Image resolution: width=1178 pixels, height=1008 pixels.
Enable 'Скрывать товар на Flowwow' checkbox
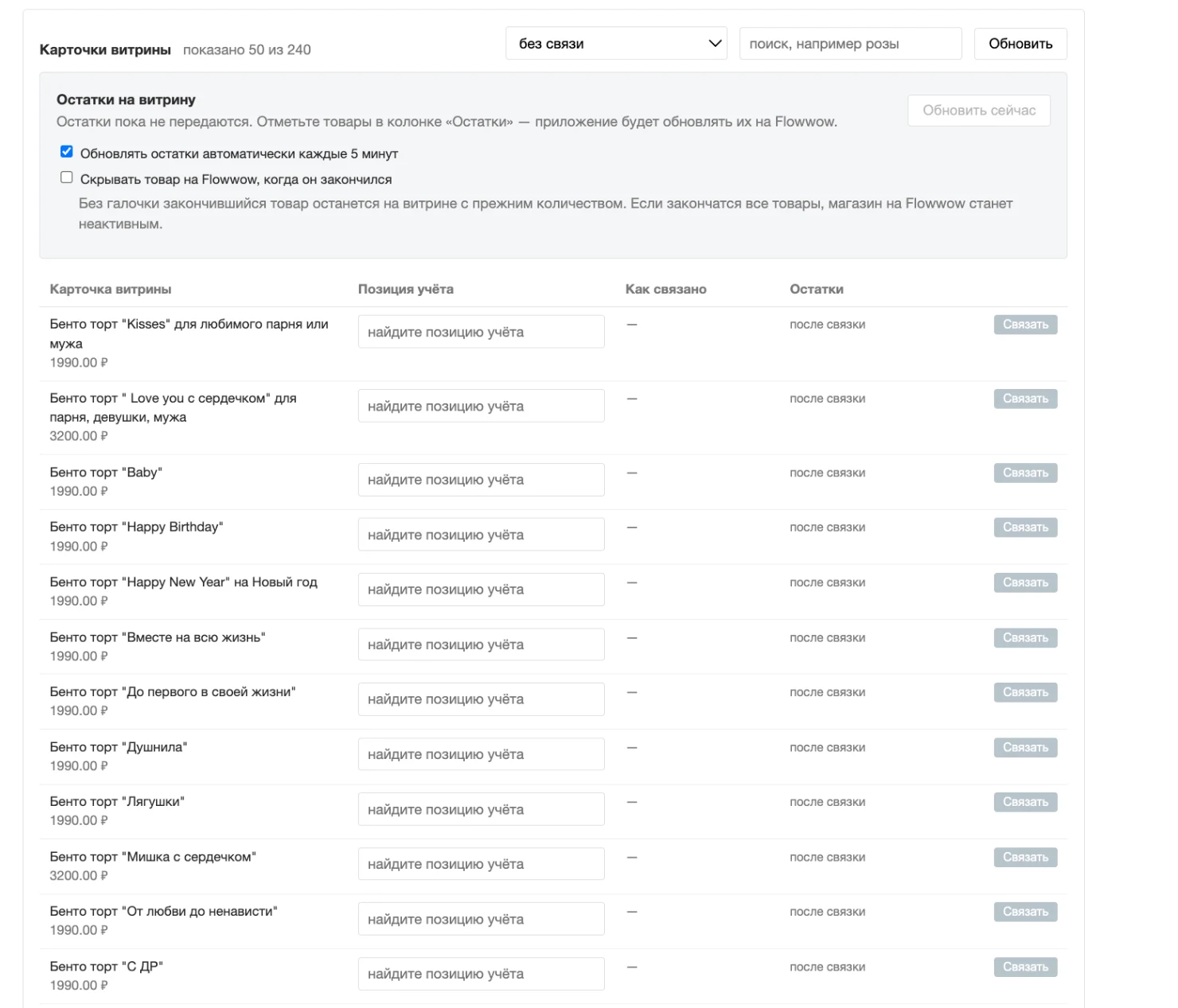click(67, 177)
